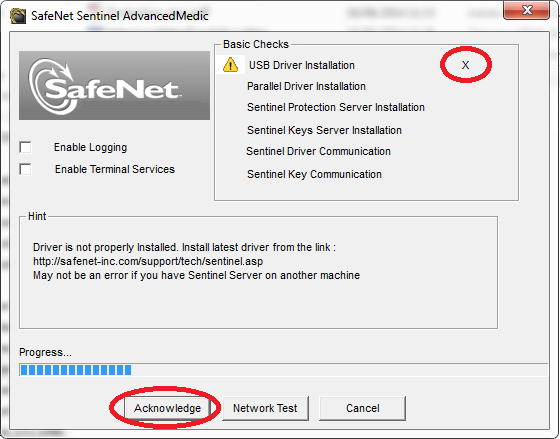Select Parallel Driver Installation entry
Screen dimensions: 560x439
tap(306, 86)
